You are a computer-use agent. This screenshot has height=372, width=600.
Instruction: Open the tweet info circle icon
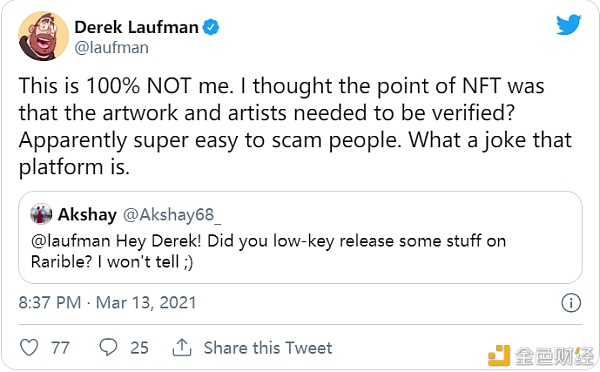tap(571, 303)
